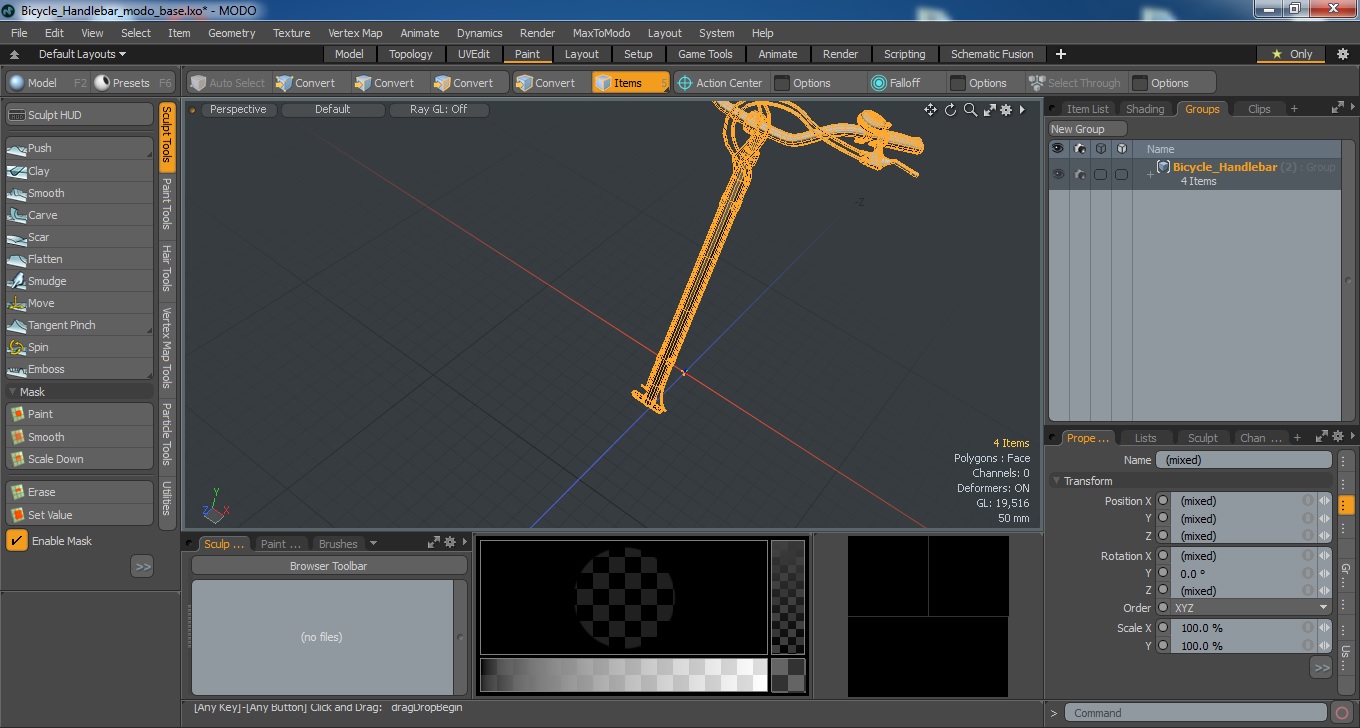Select the Emboss sculpt tool
The image size is (1360, 728).
point(79,369)
